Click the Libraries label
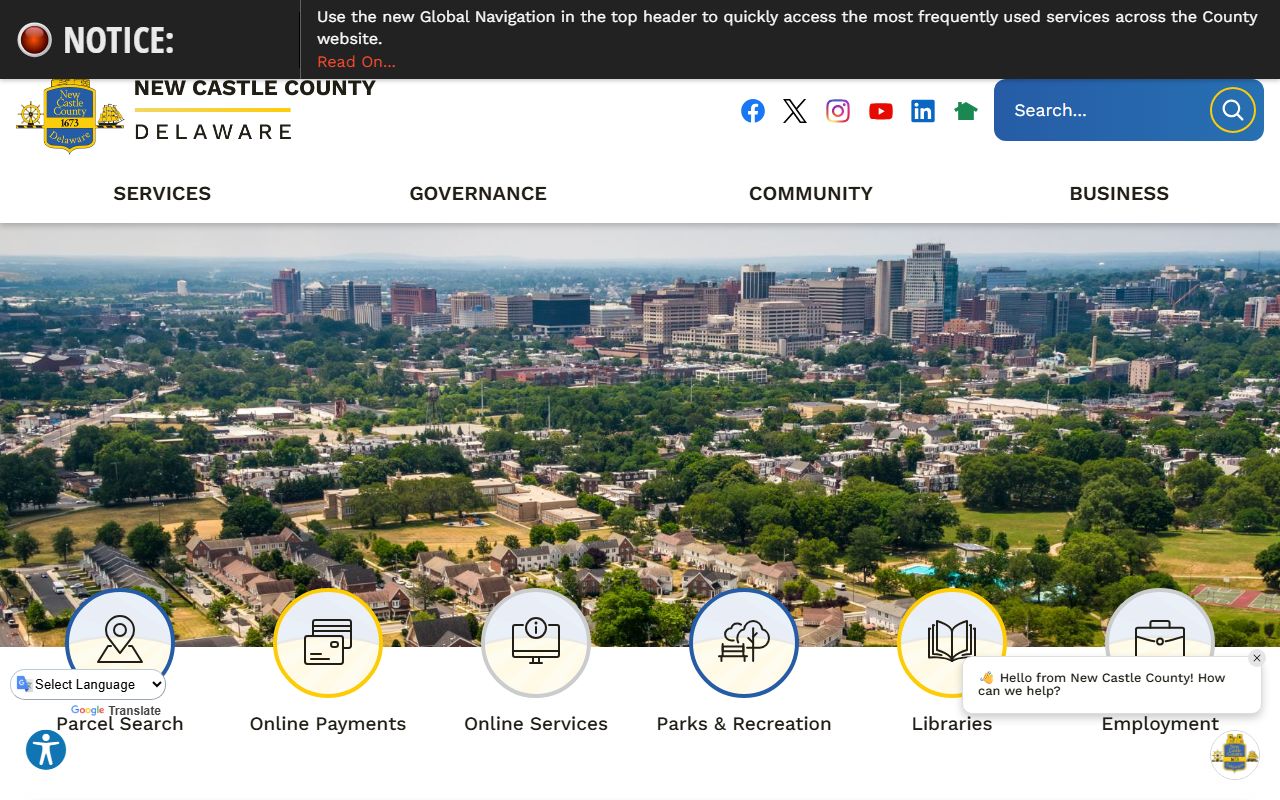The height and width of the screenshot is (800, 1280). [x=952, y=724]
